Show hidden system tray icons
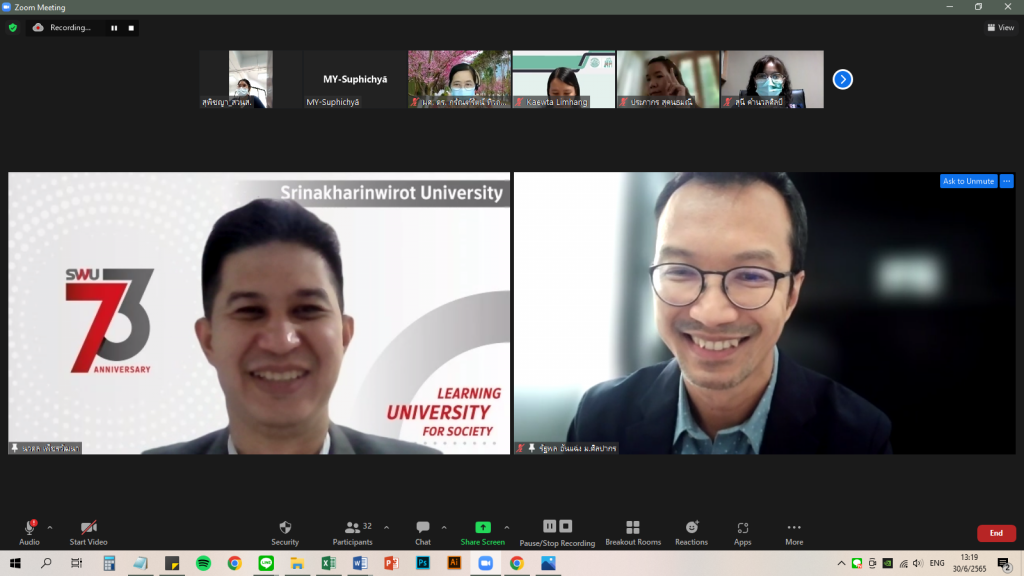Viewport: 1024px width, 576px height. tap(841, 563)
